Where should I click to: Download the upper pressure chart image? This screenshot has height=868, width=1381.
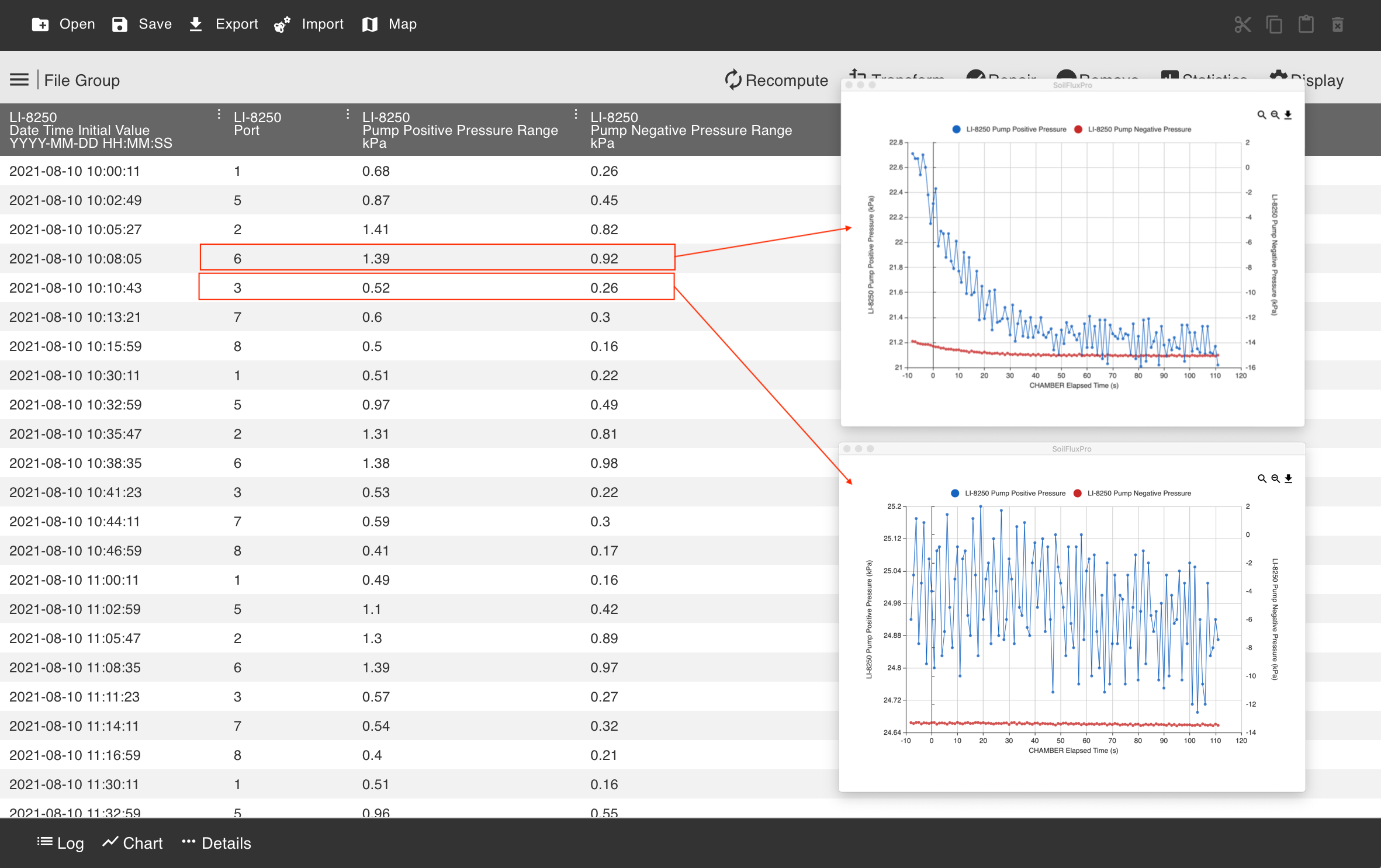coord(1288,115)
